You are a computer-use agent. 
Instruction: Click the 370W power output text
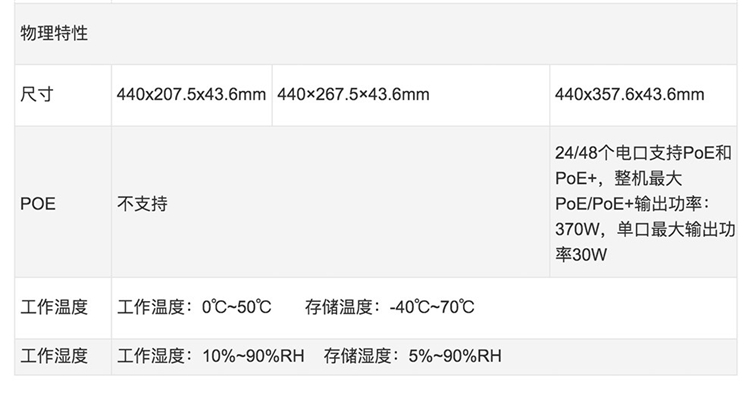tap(577, 230)
